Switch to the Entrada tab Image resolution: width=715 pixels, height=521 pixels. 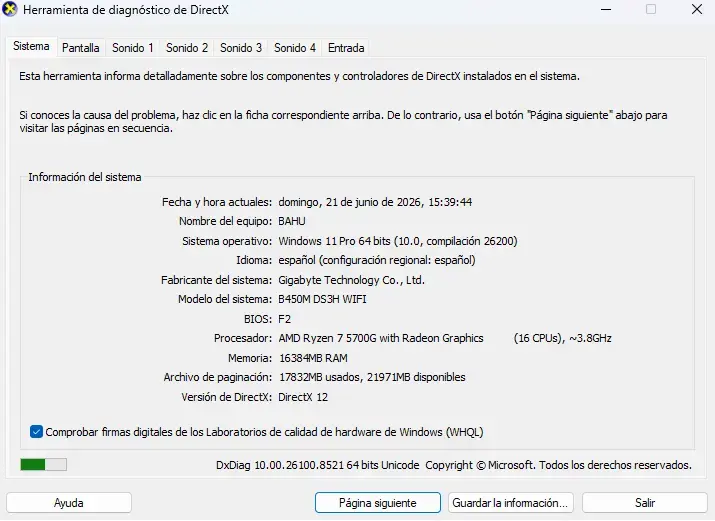(346, 48)
